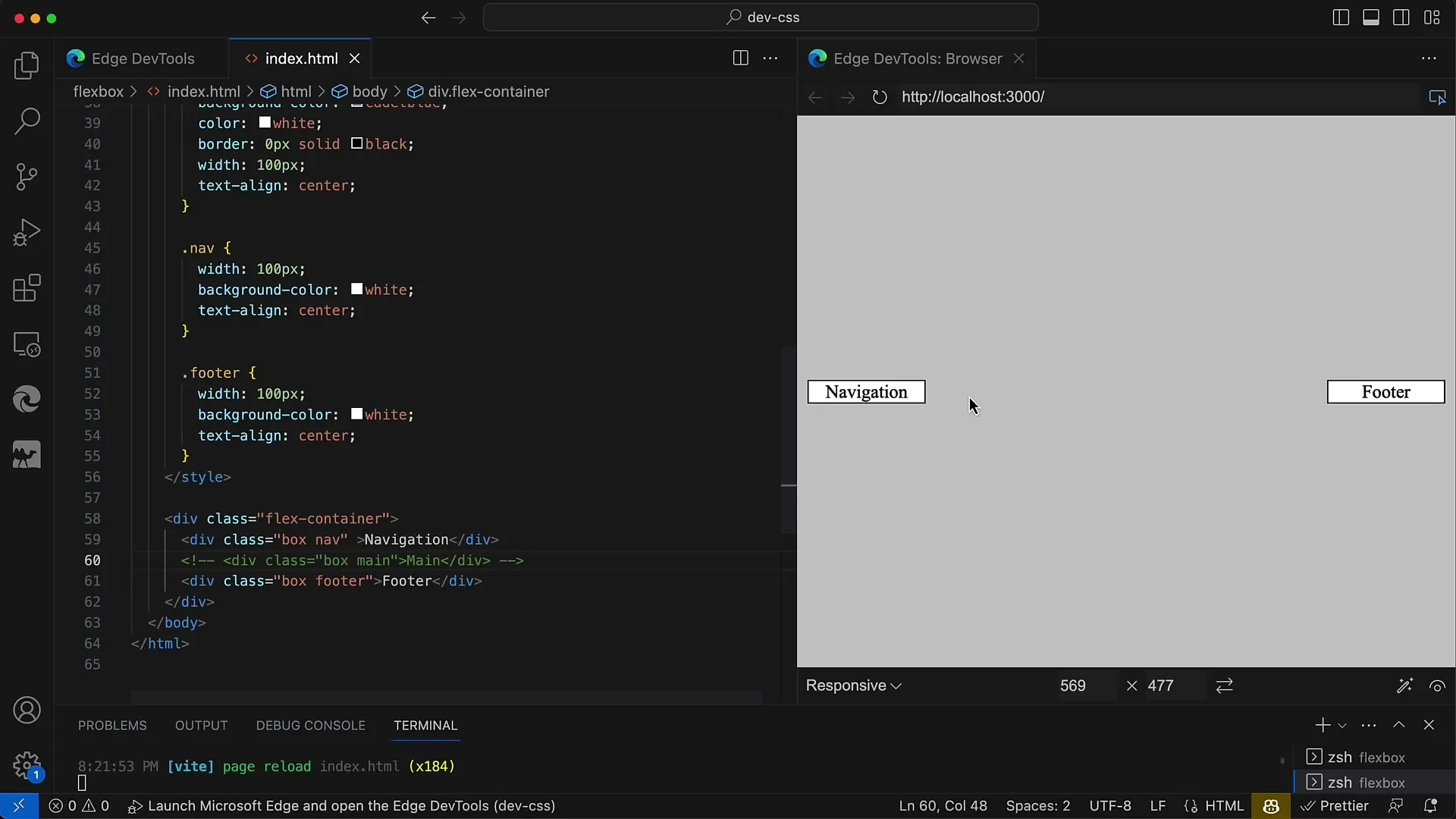Open the back navigation chevron in browser

click(815, 97)
